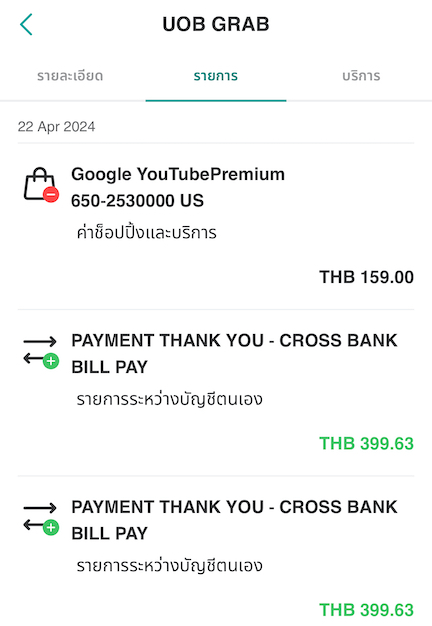Switch to the รายละเอียด tab

[70, 76]
